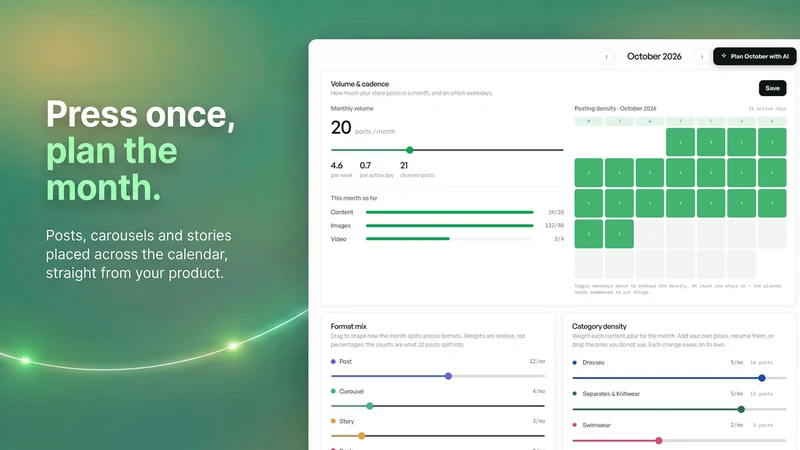
Task: Click Plan October with AI button
Action: click(x=755, y=56)
